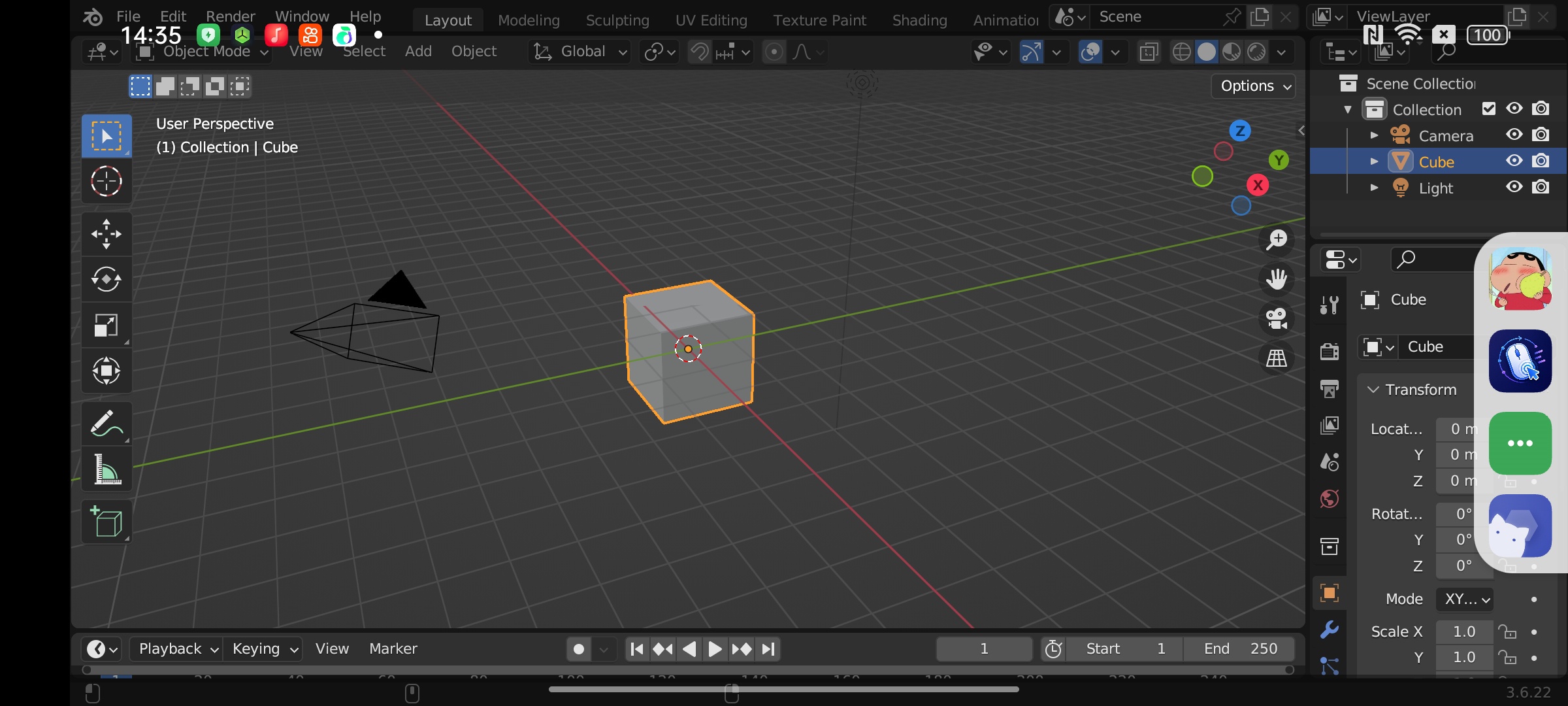This screenshot has width=1568, height=706.
Task: Expand the Cube tree item
Action: 1374,161
